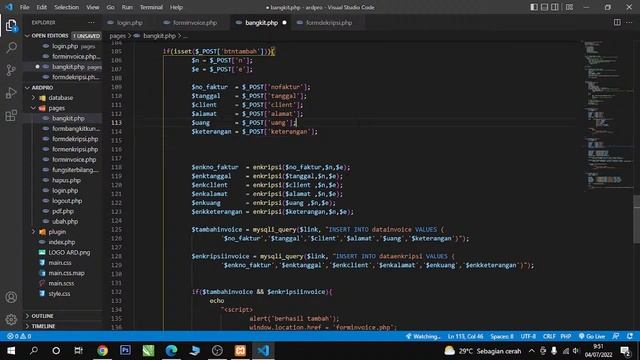The width and height of the screenshot is (640, 360).
Task: Open logout.php in the file tree
Action: click(x=67, y=201)
